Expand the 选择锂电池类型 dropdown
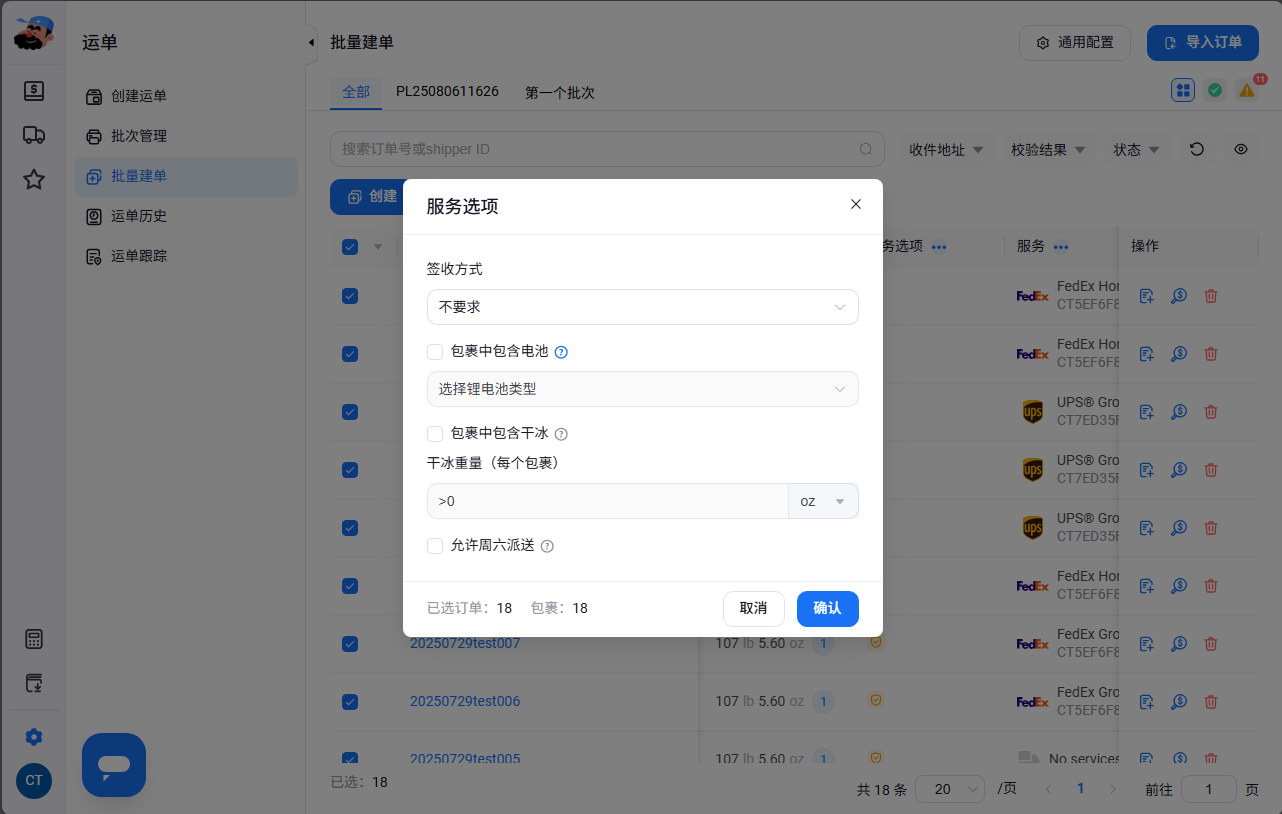The width and height of the screenshot is (1282, 814). point(643,389)
